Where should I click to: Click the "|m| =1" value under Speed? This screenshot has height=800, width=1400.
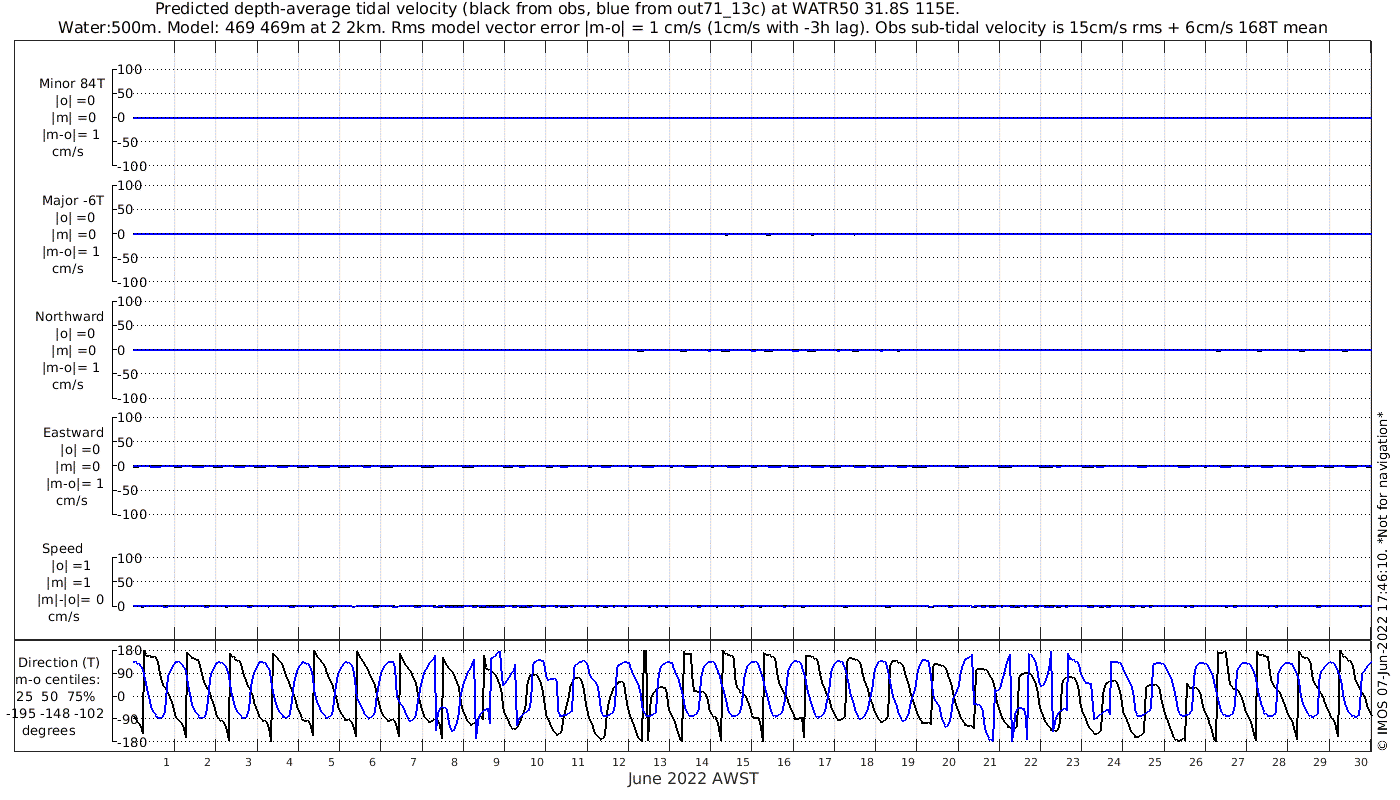[x=71, y=582]
